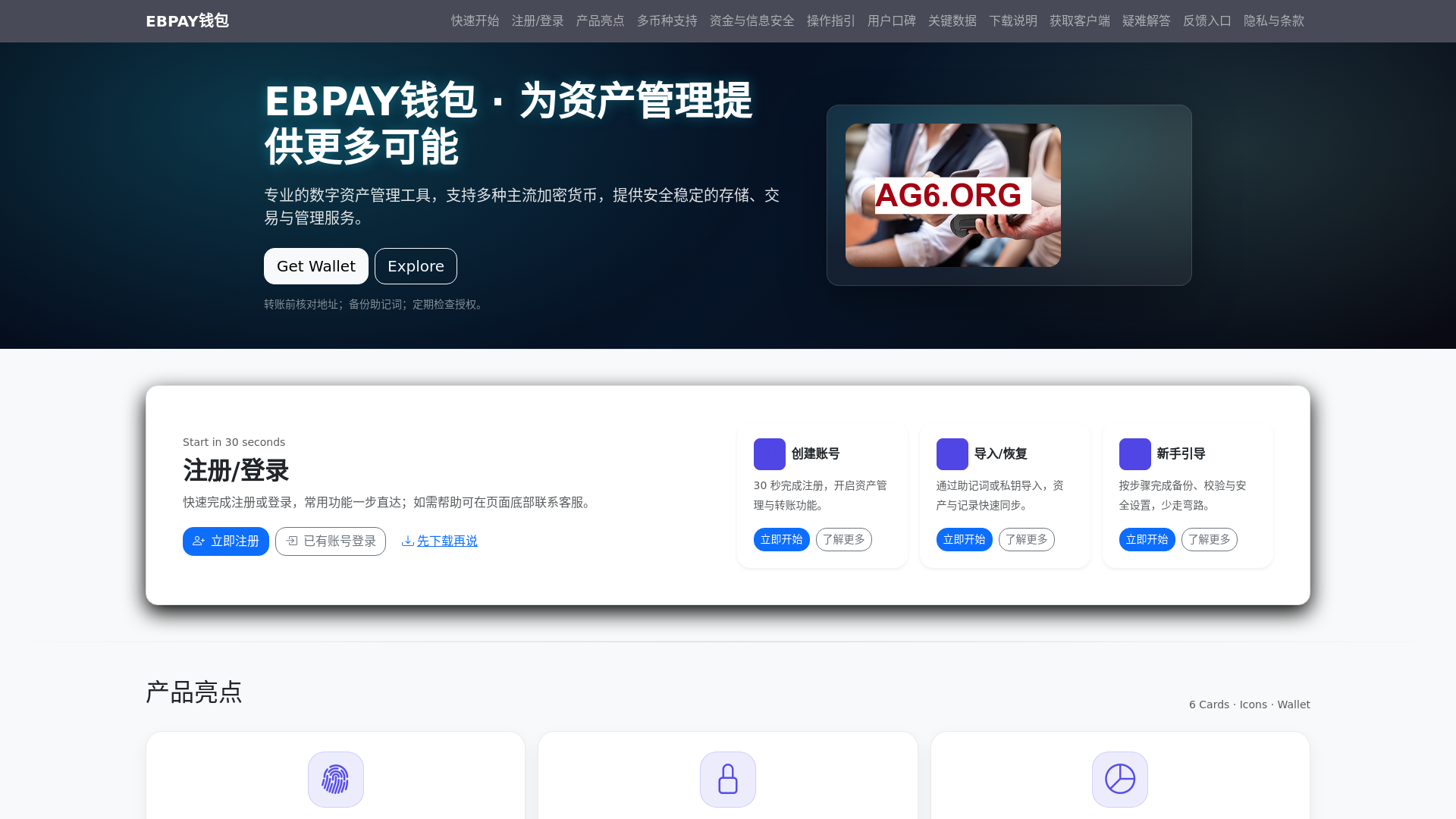
Task: Open 隐私与条款 nav item
Action: pos(1274,21)
